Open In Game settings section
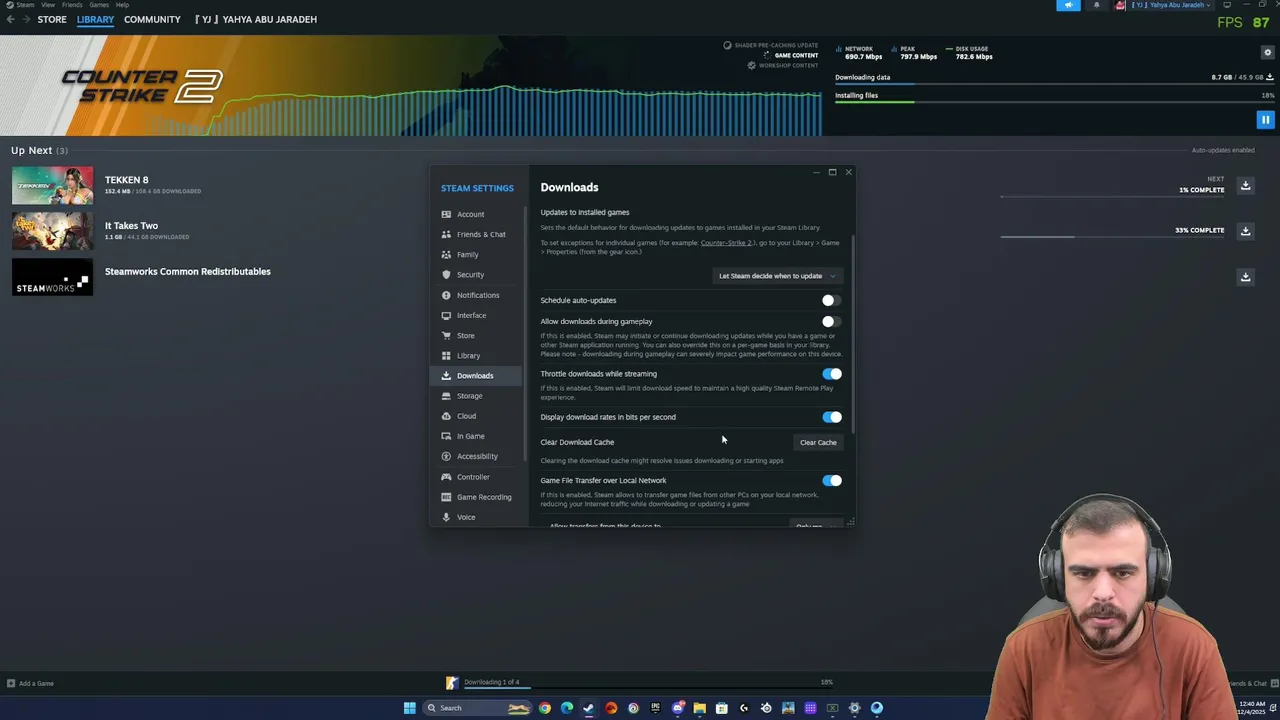This screenshot has height=720, width=1280. pos(475,436)
